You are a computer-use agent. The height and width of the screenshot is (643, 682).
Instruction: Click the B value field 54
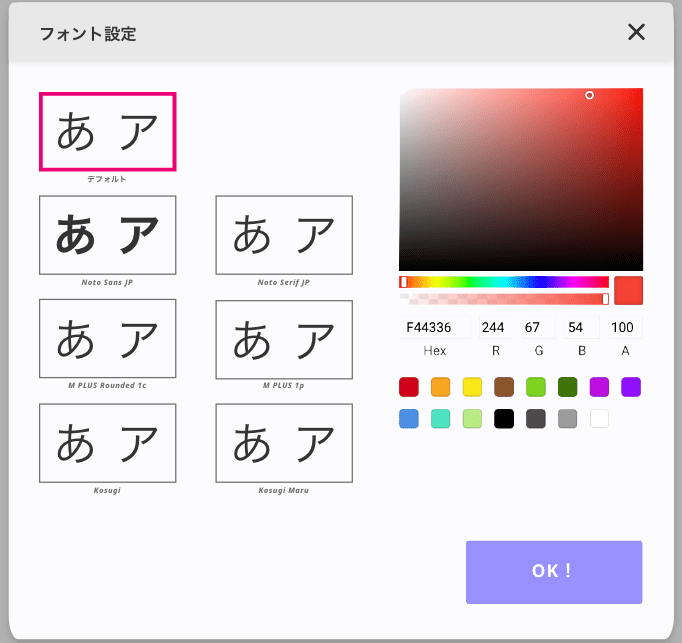[x=582, y=327]
